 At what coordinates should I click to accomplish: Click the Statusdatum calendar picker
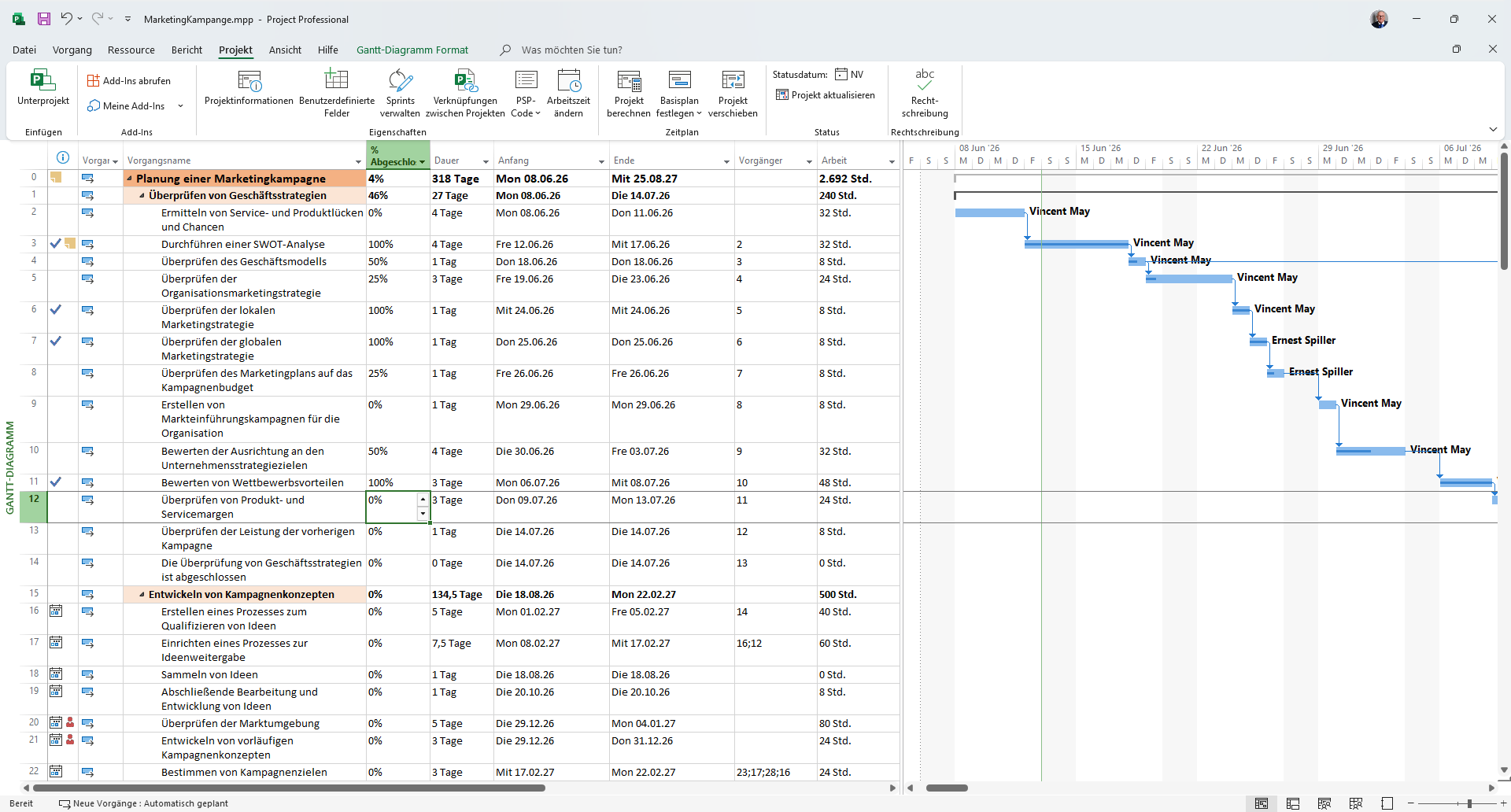841,74
